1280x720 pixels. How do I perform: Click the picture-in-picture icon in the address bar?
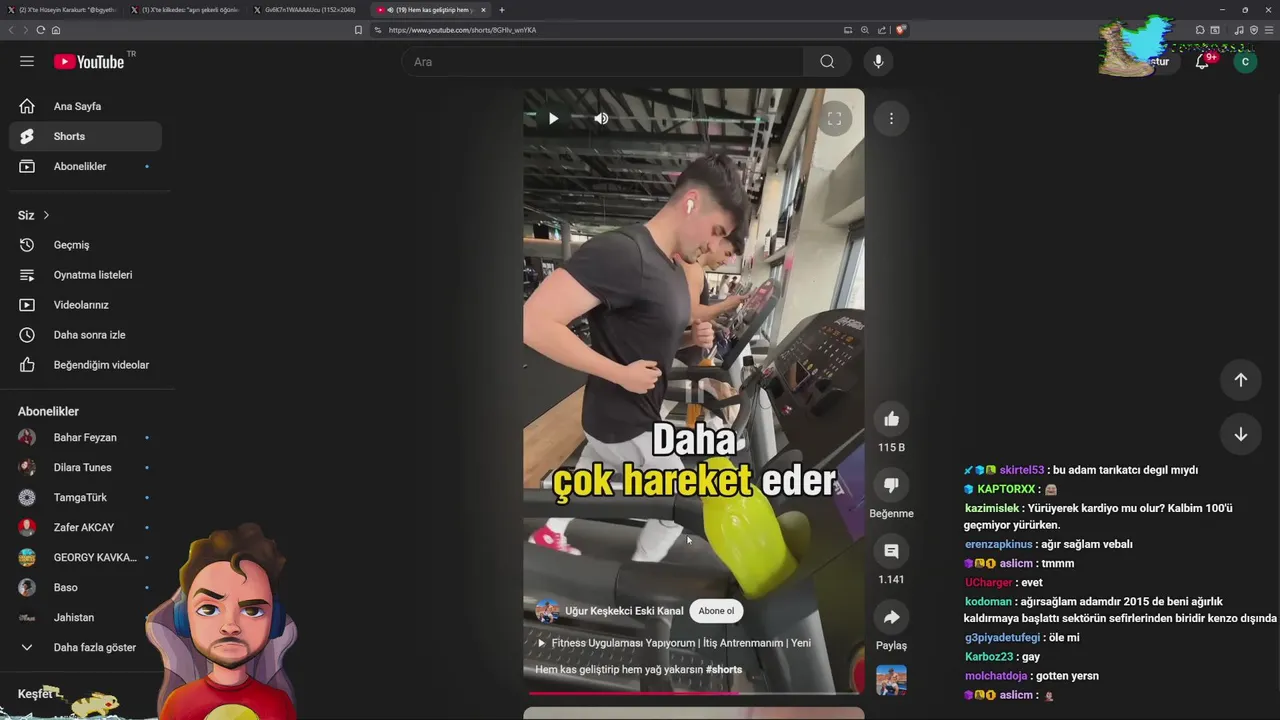(848, 30)
